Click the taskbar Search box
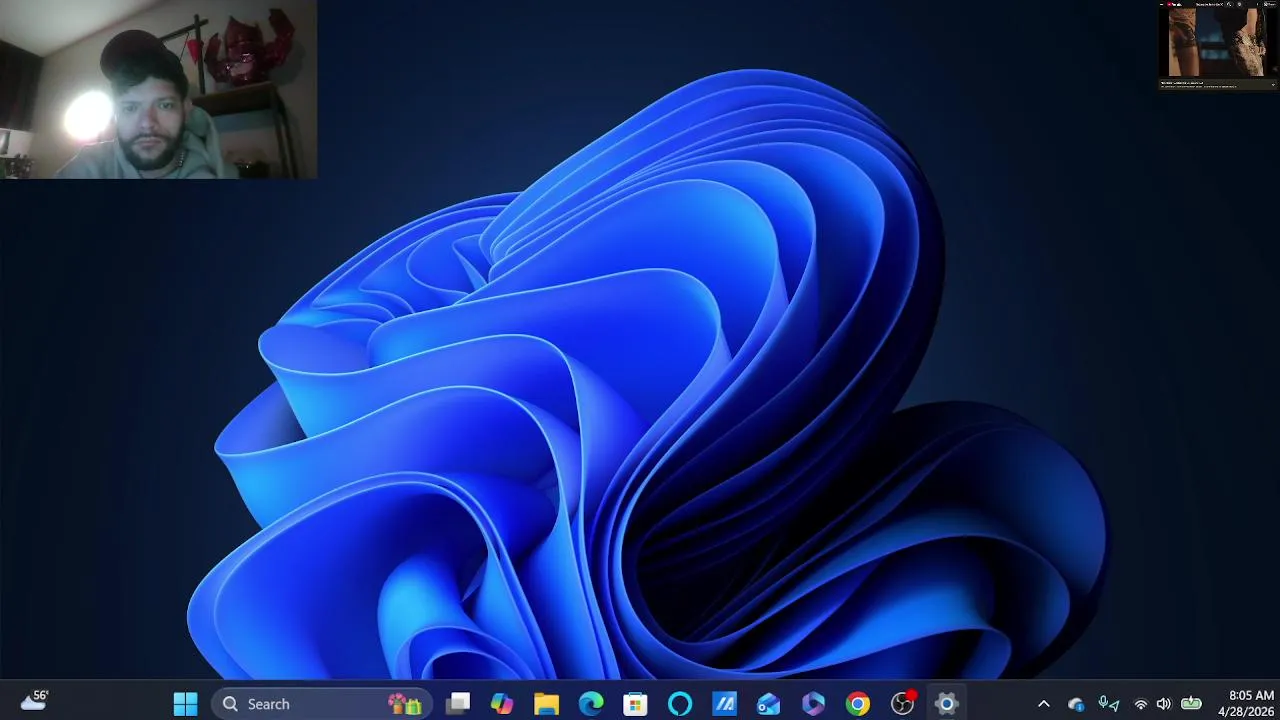Image resolution: width=1280 pixels, height=720 pixels. (322, 704)
